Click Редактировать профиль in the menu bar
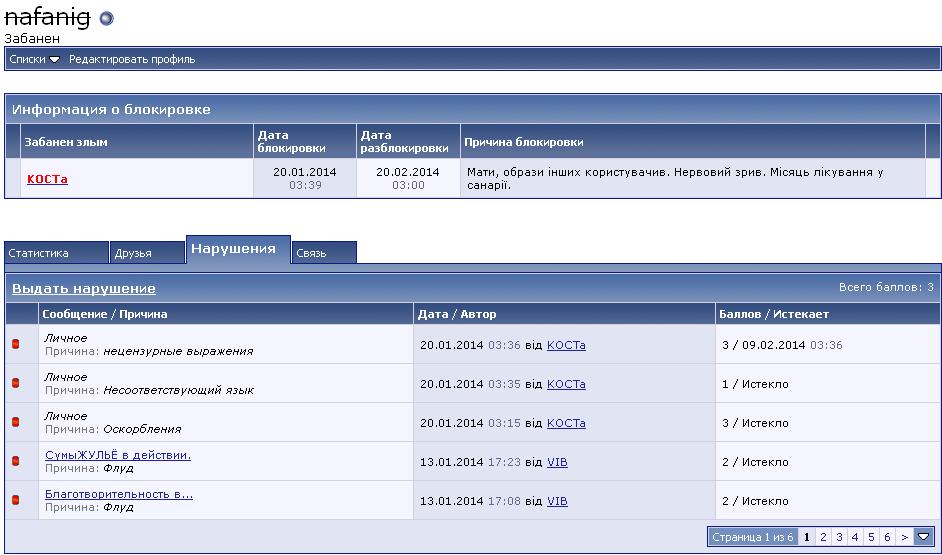This screenshot has width=942, height=555. tap(132, 59)
